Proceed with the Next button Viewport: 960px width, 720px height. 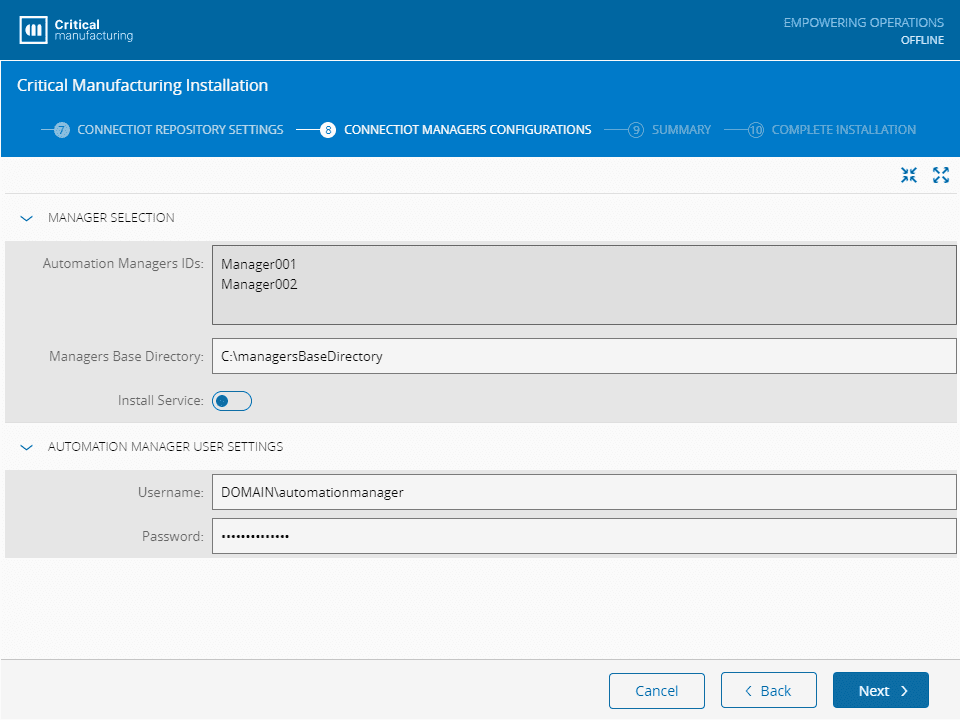pyautogui.click(x=880, y=691)
